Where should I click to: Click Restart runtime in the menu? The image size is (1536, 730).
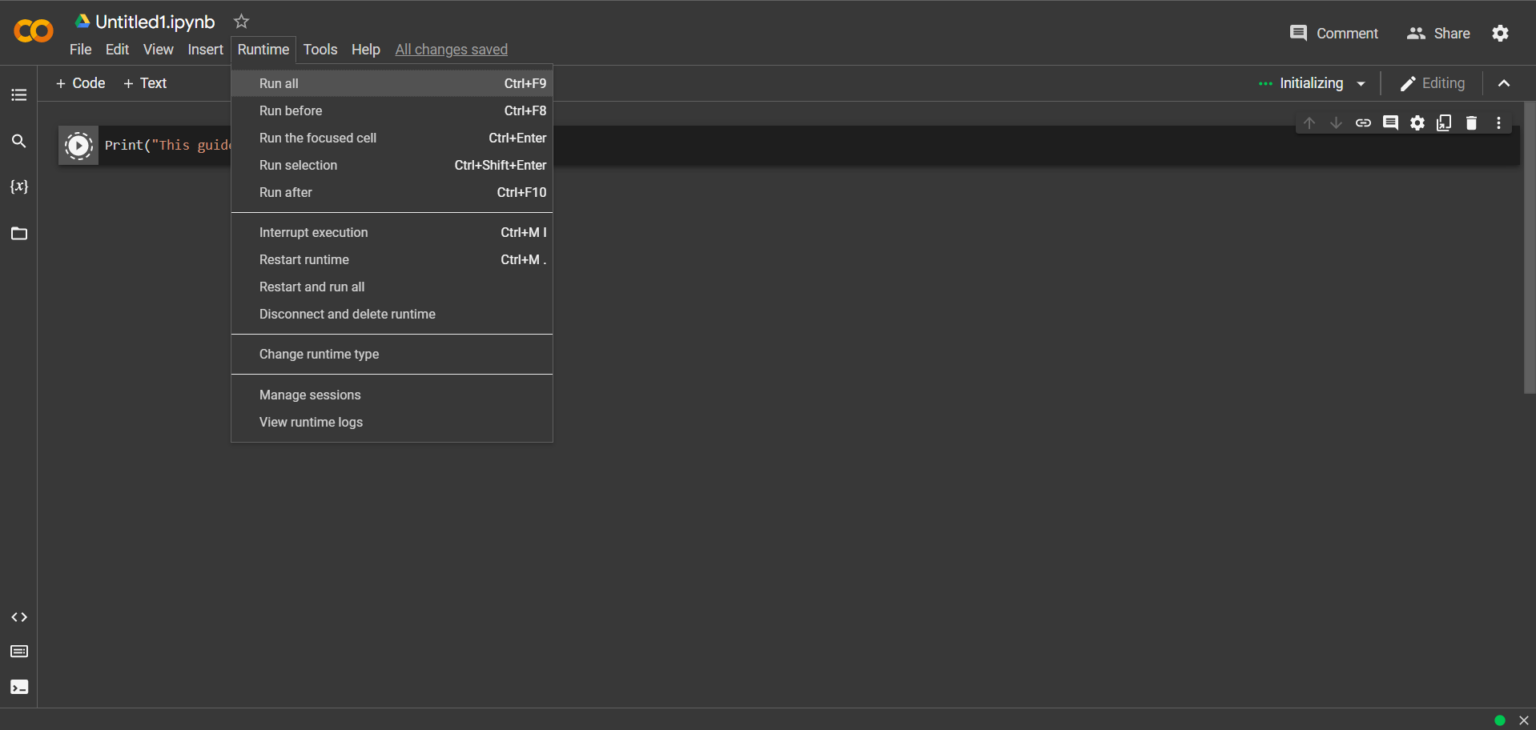304,260
